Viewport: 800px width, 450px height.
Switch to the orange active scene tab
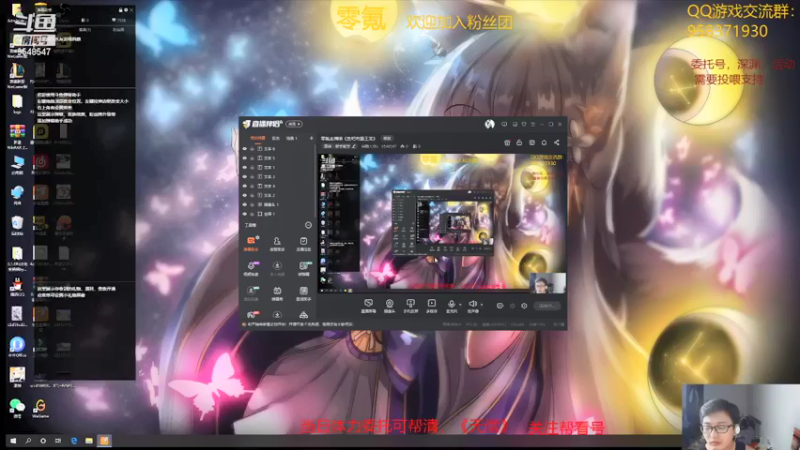(x=258, y=138)
